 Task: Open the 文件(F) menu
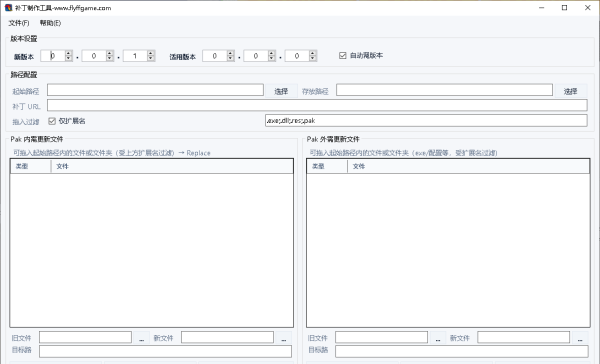pyautogui.click(x=19, y=23)
